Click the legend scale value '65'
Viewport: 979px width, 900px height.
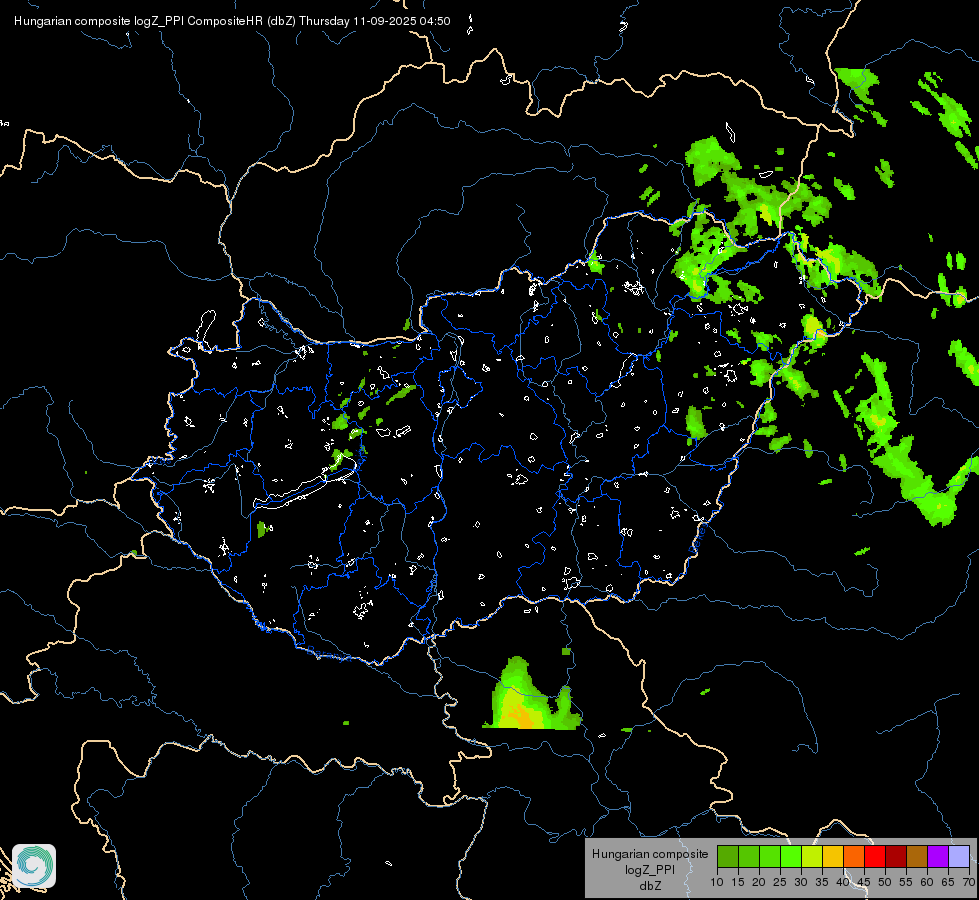pyautogui.click(x=948, y=882)
